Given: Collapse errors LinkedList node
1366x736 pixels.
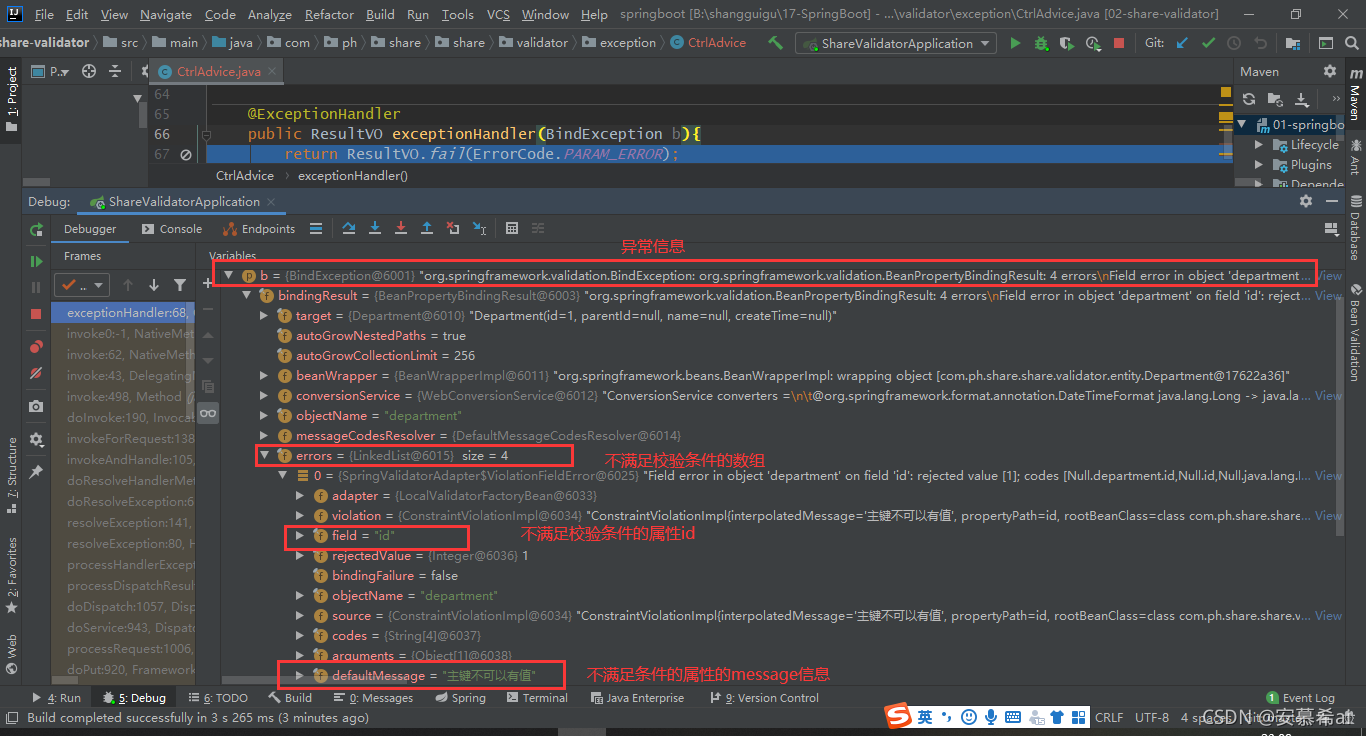Looking at the screenshot, I should 264,455.
